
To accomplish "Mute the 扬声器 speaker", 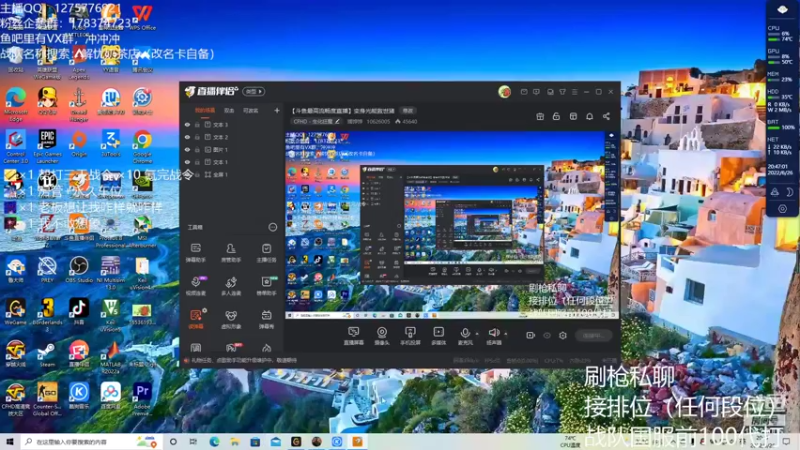I will tap(493, 336).
